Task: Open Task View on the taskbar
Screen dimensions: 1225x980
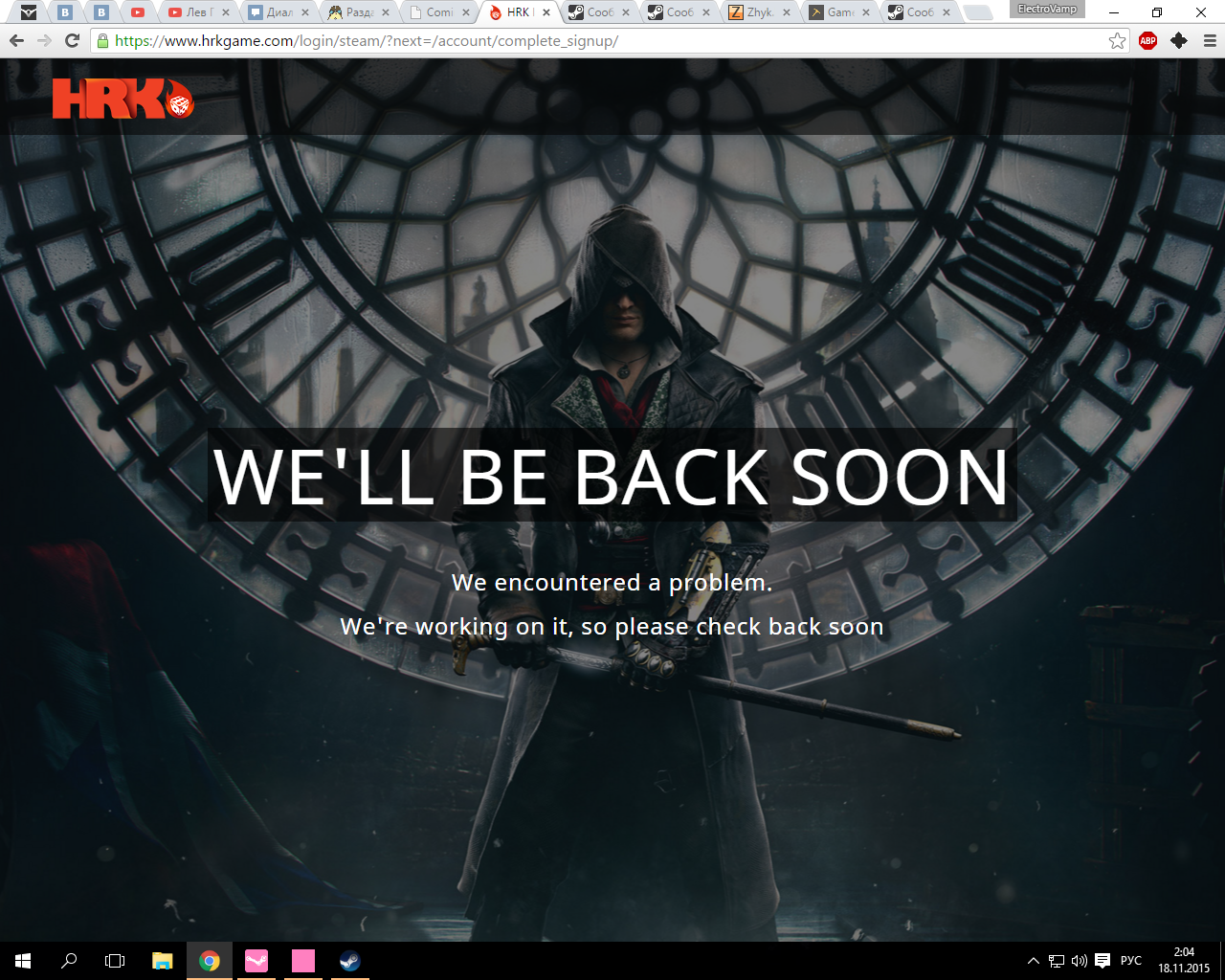Action: [x=115, y=961]
